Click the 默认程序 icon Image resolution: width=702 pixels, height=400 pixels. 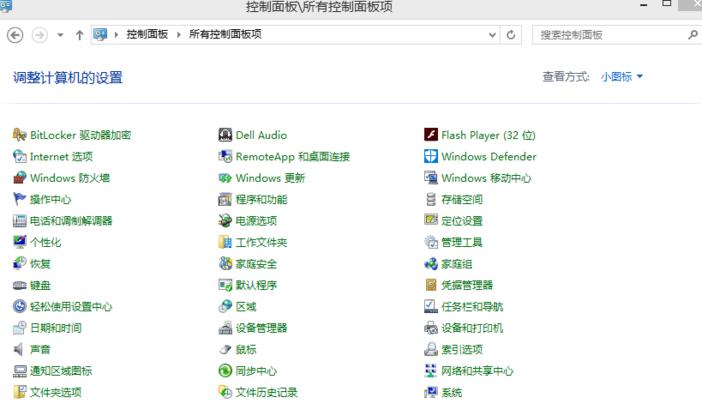click(225, 285)
